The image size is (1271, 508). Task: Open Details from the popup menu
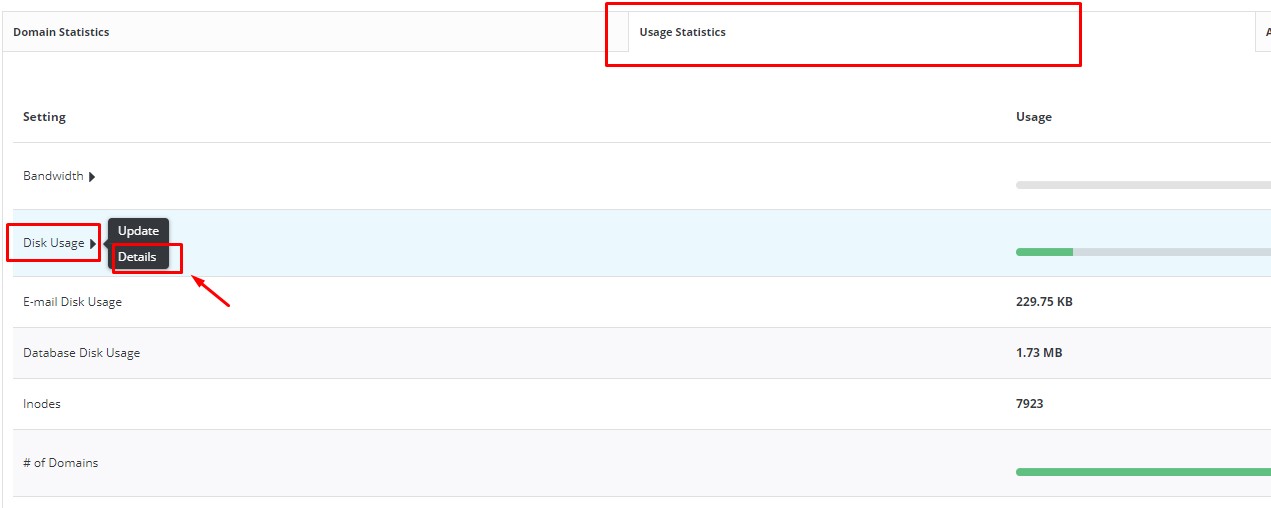pos(138,257)
